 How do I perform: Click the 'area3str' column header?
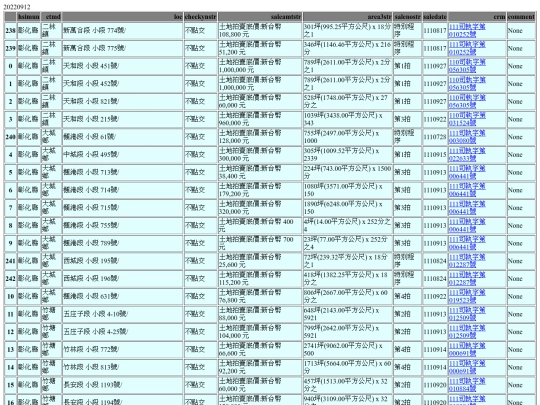[x=347, y=17]
